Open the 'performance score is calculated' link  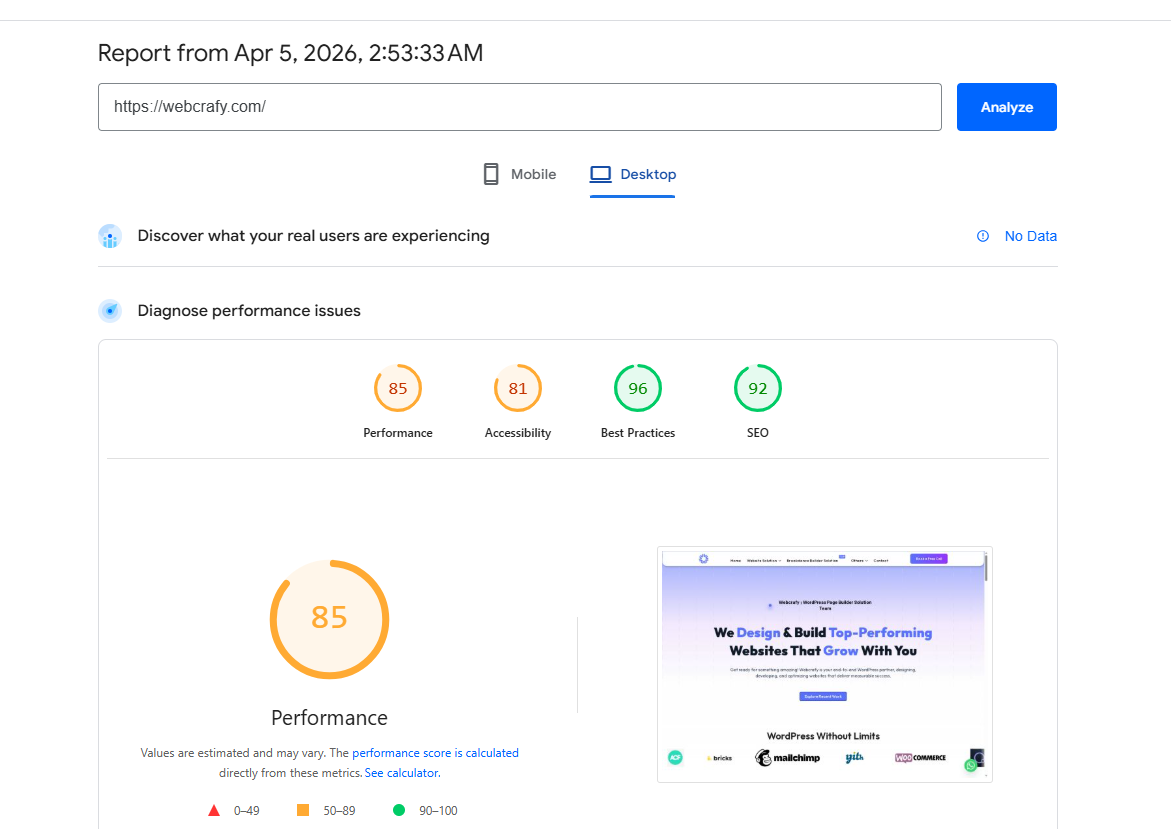435,753
